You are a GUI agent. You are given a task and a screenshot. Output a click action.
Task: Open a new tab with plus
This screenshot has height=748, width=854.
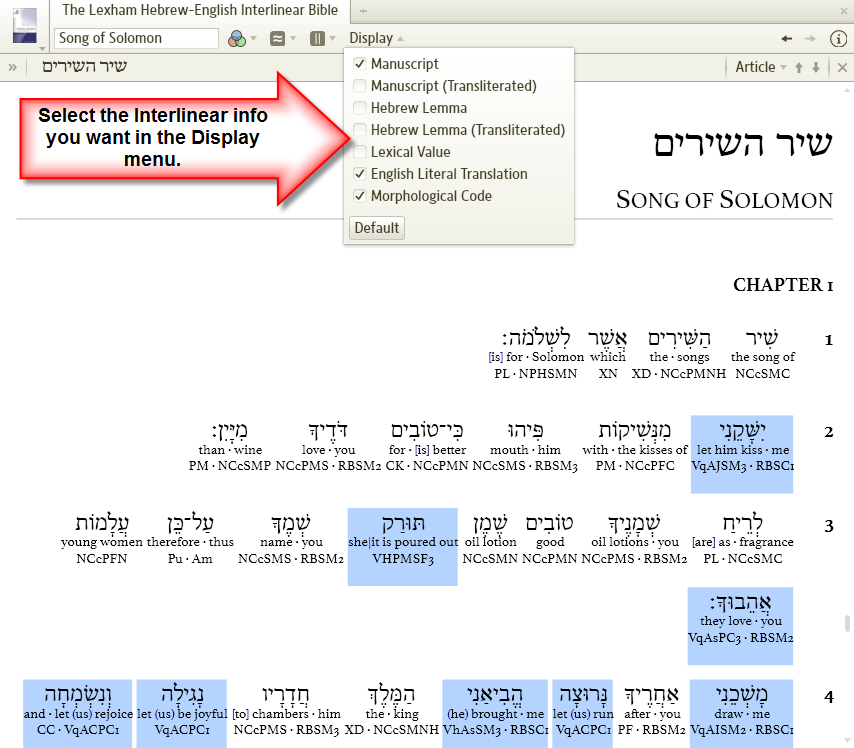tap(363, 10)
